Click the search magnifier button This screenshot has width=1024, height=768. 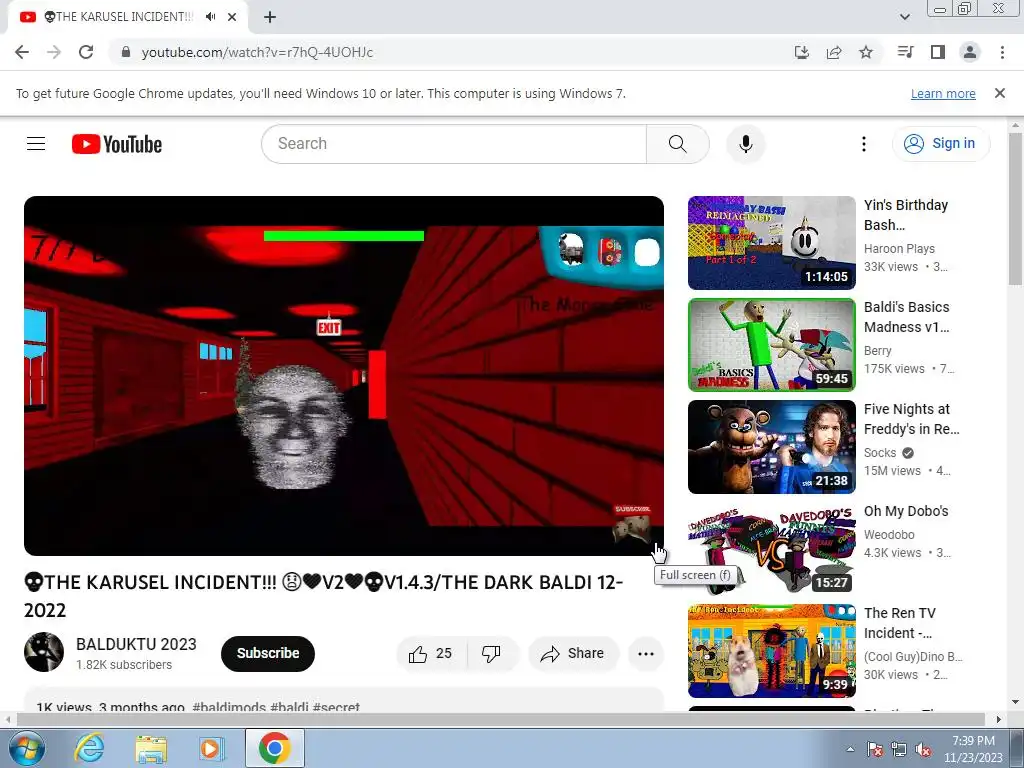[x=677, y=144]
